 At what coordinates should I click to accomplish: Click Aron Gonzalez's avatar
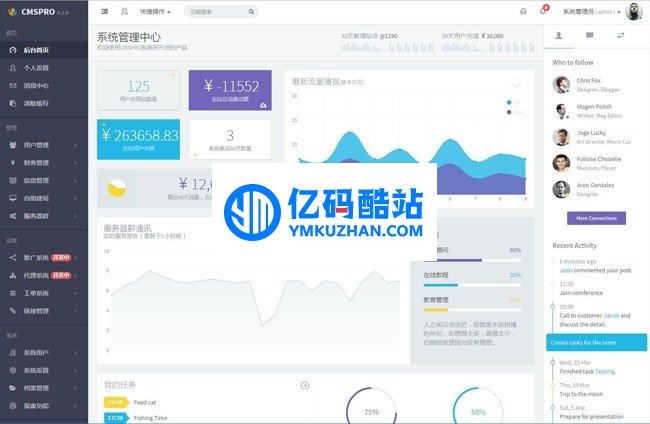[x=561, y=189]
